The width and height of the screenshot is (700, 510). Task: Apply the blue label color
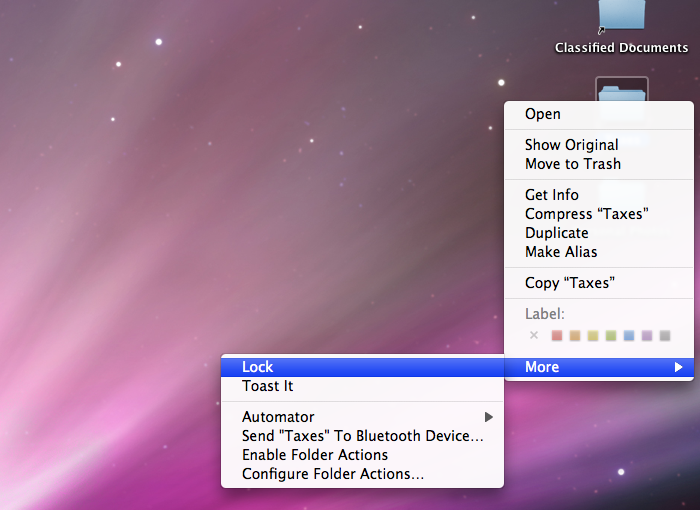[629, 336]
